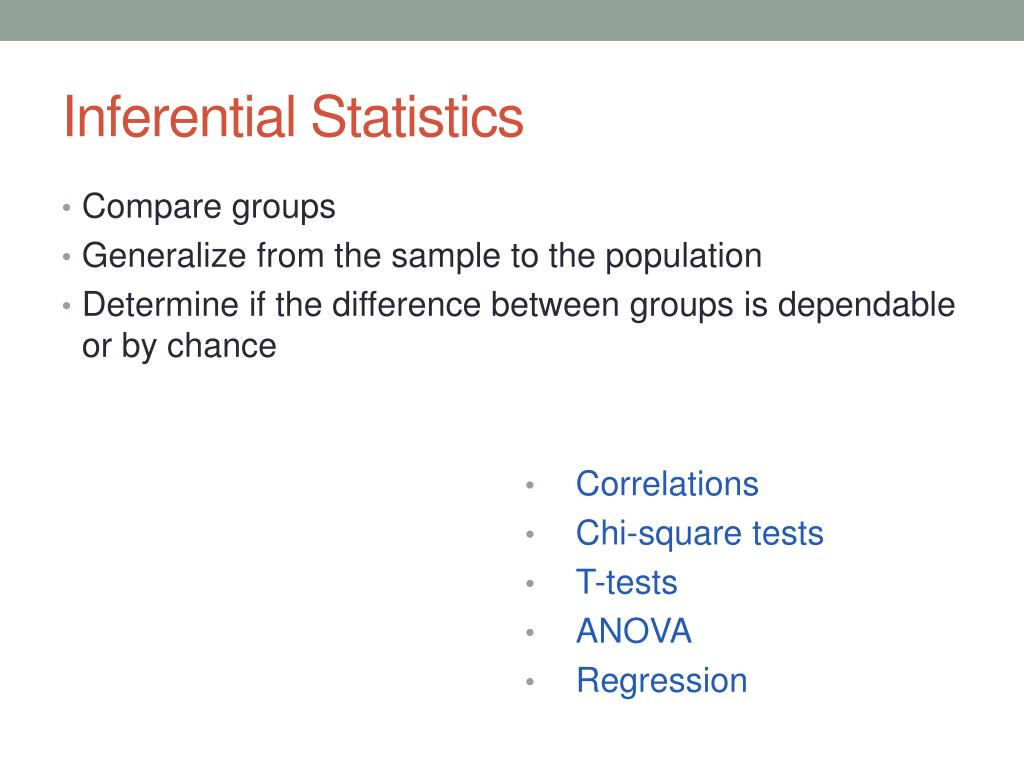Image resolution: width=1024 pixels, height=768 pixels.
Task: Select the Compare groups bullet text
Action: tap(208, 208)
